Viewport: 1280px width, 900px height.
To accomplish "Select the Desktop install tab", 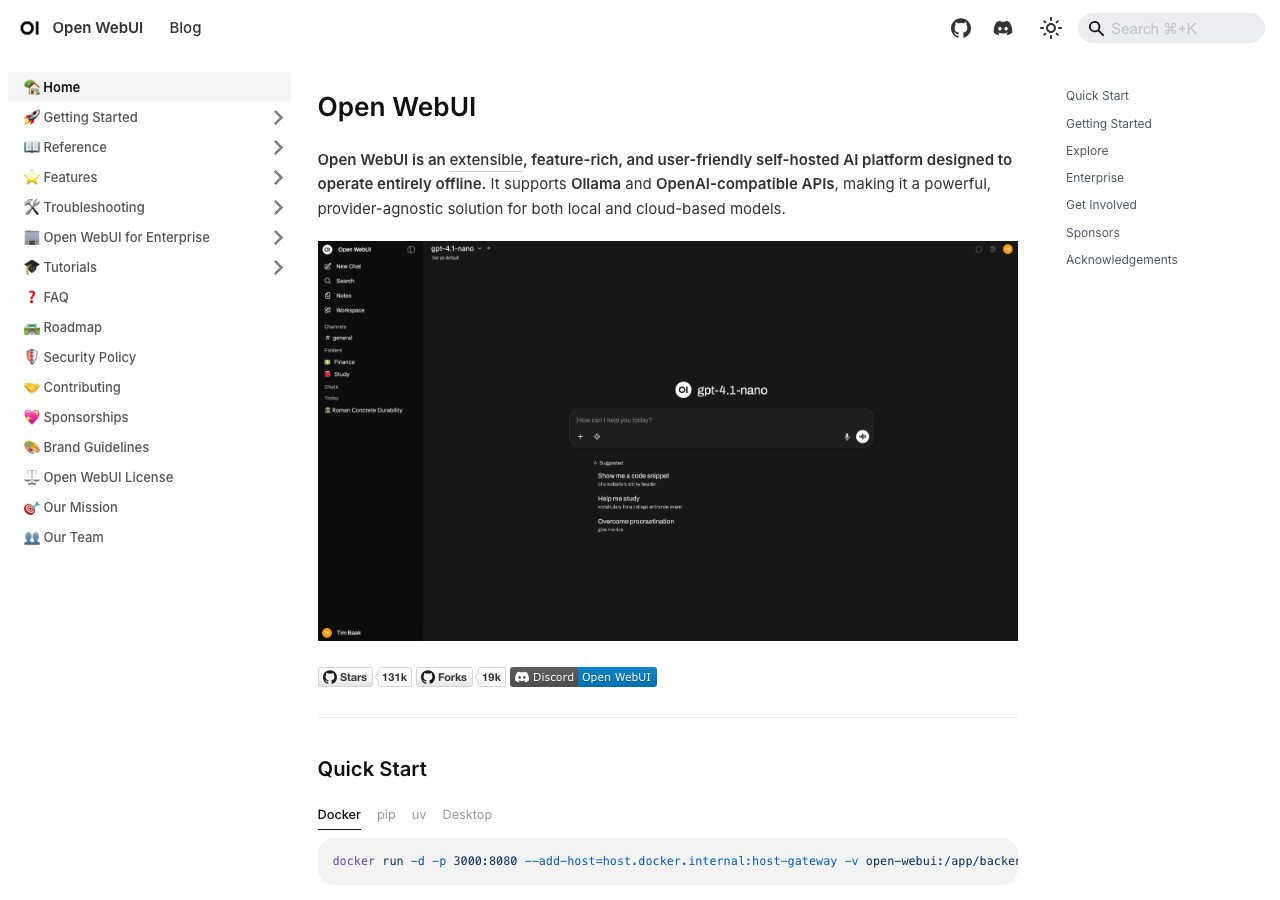I will pyautogui.click(x=467, y=814).
